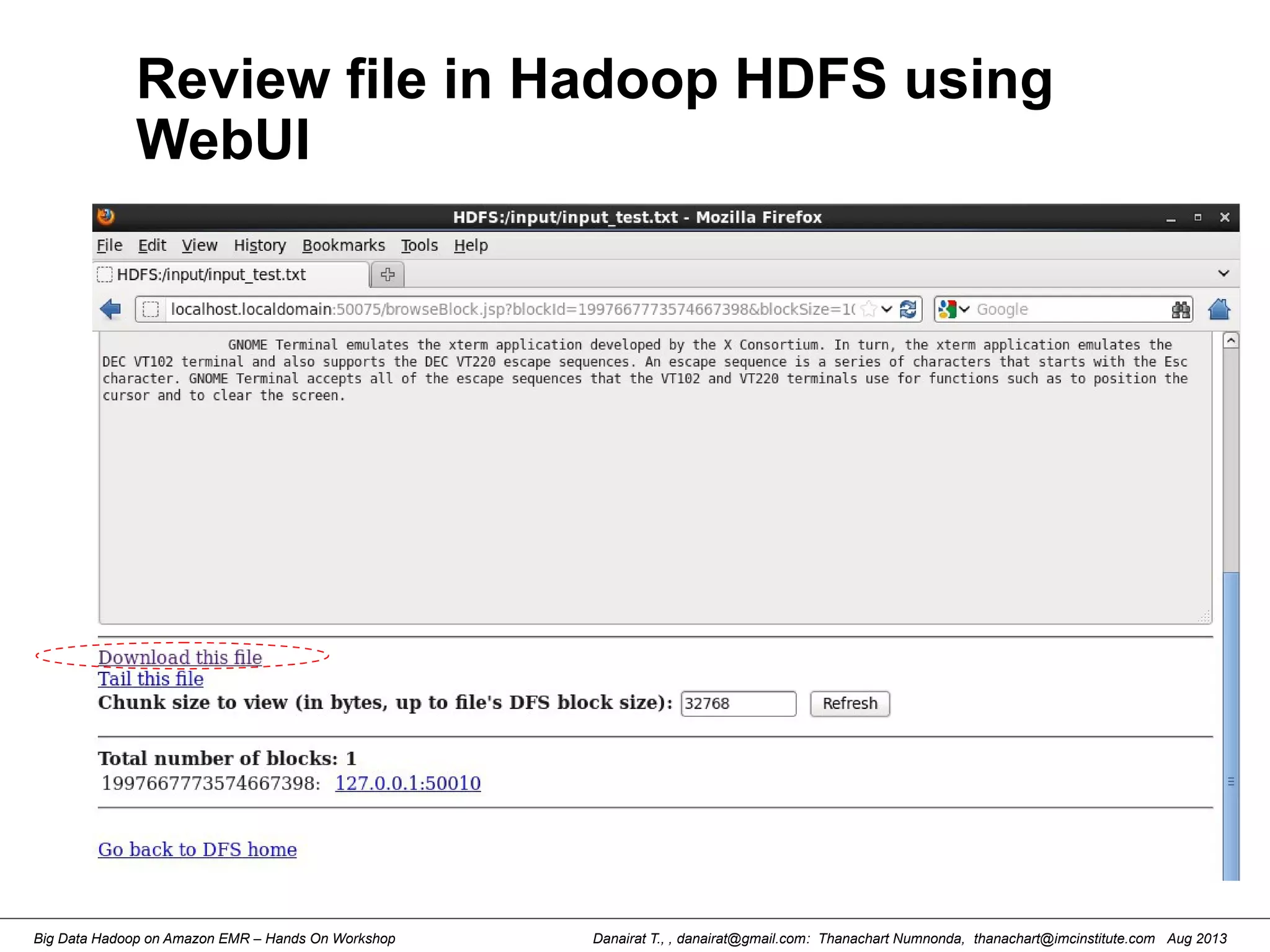This screenshot has height=952, width=1270.
Task: Maximize the Firefox window
Action: [x=1198, y=218]
